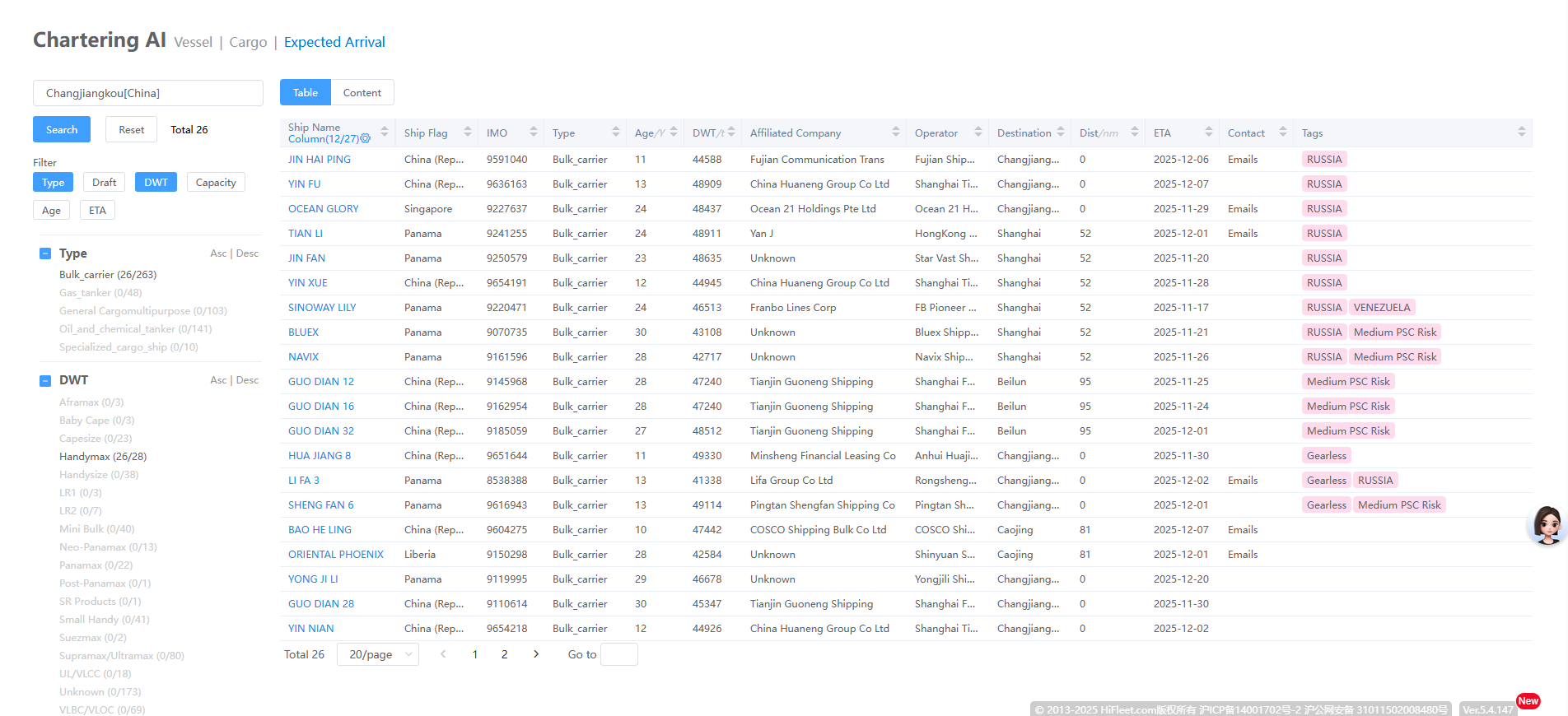Click the VENEZUELA tag on SINOWAY LILY
1568x716 pixels.
point(1381,308)
